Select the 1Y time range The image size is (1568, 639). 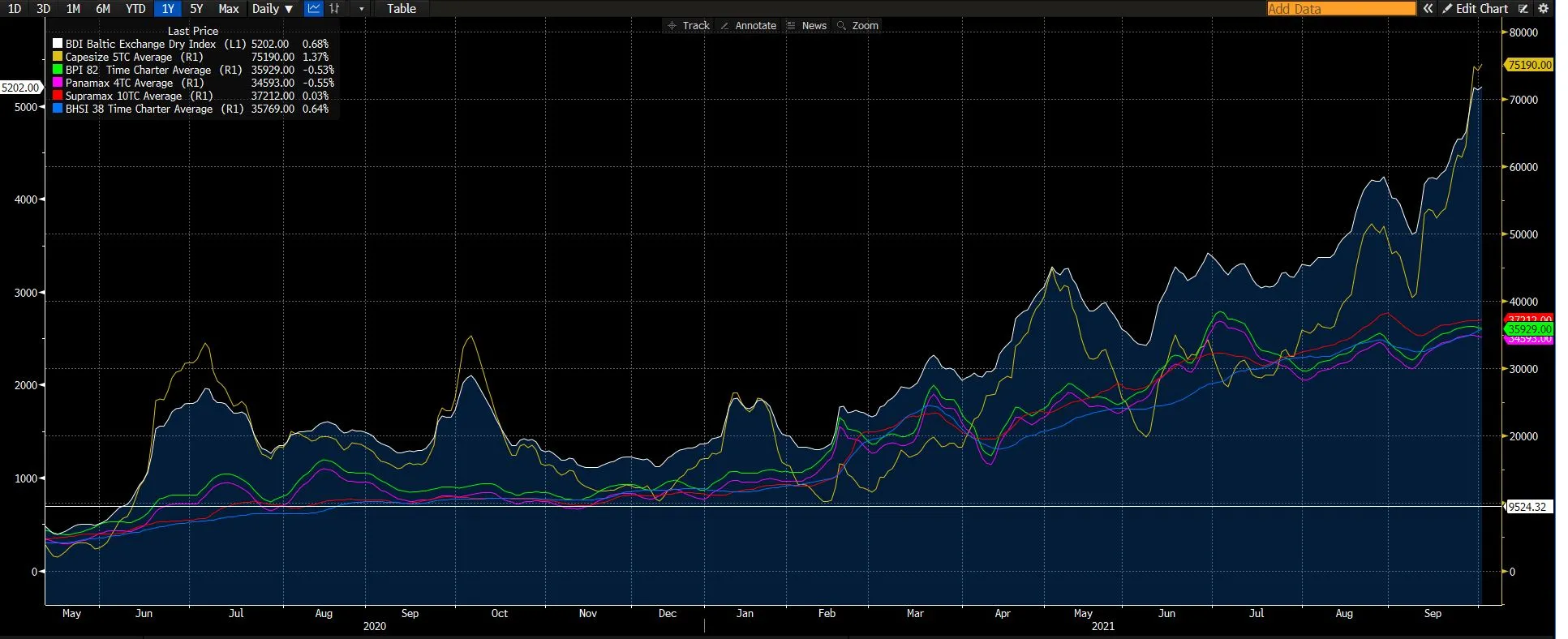point(168,9)
